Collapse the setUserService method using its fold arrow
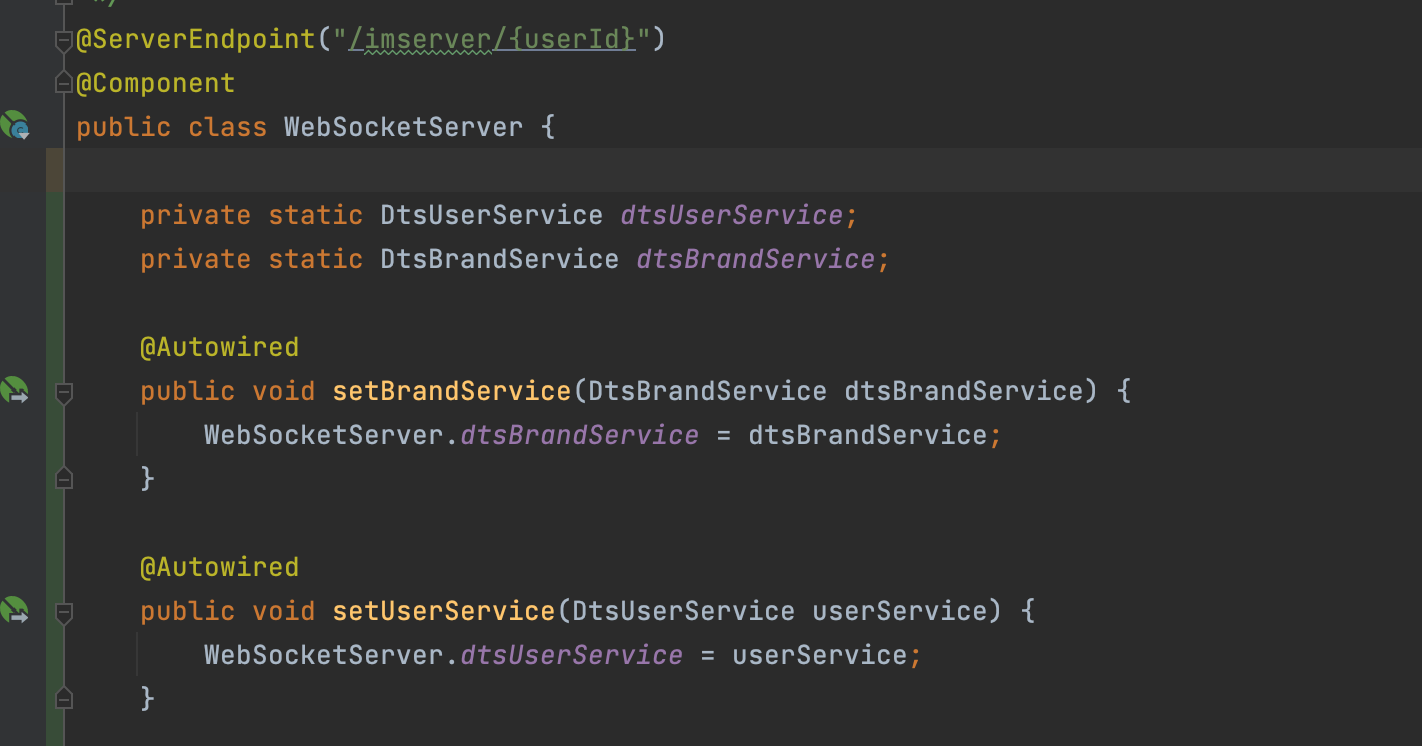The width and height of the screenshot is (1422, 746). (64, 612)
